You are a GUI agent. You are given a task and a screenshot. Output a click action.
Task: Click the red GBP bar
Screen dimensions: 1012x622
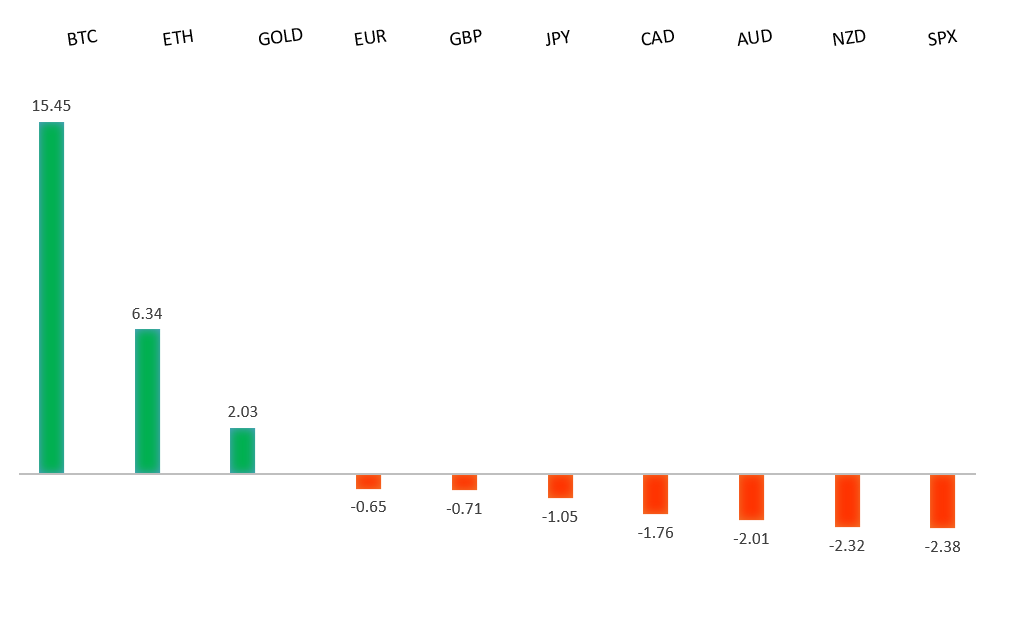[464, 482]
